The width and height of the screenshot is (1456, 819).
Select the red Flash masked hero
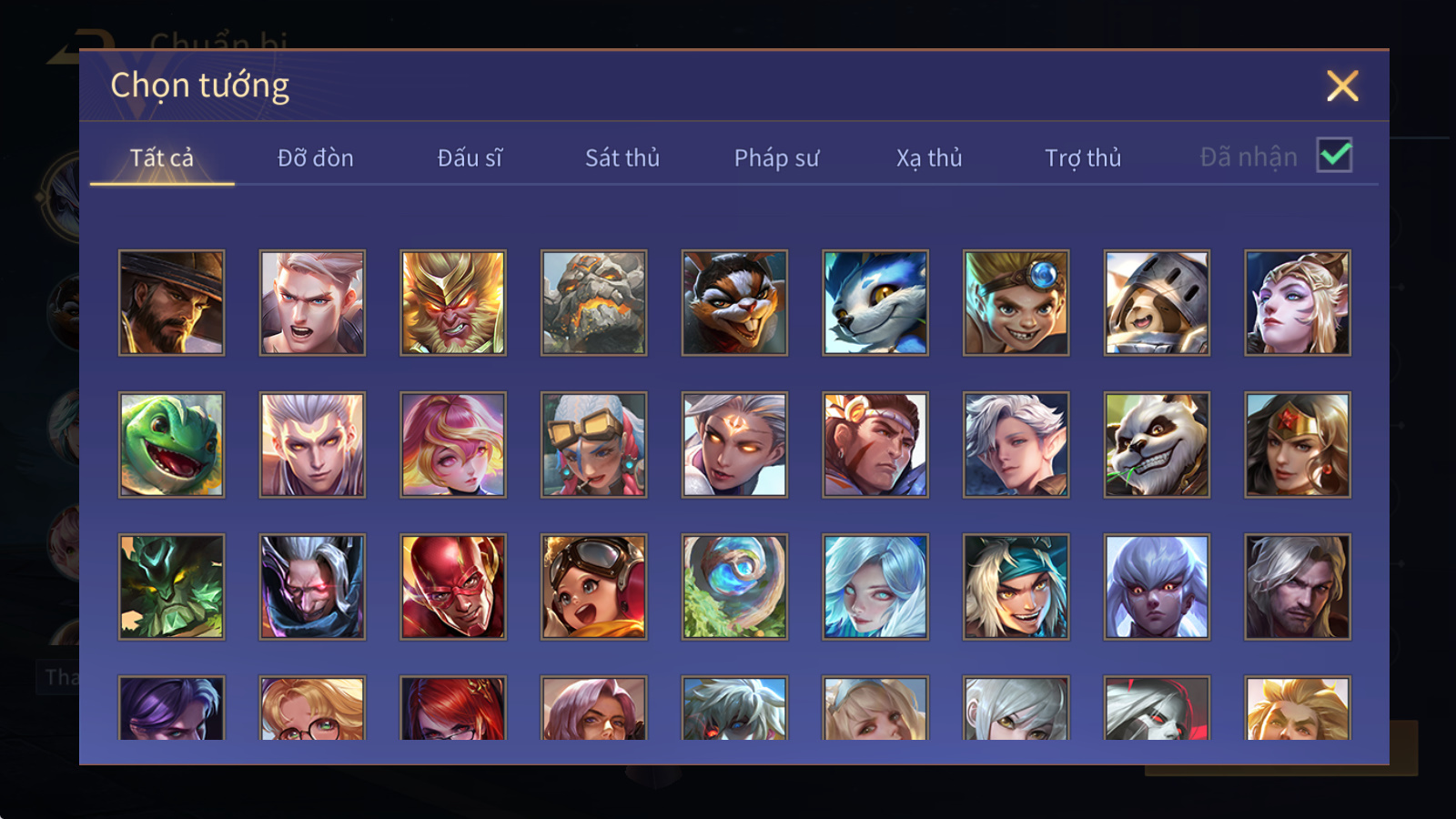point(453,587)
